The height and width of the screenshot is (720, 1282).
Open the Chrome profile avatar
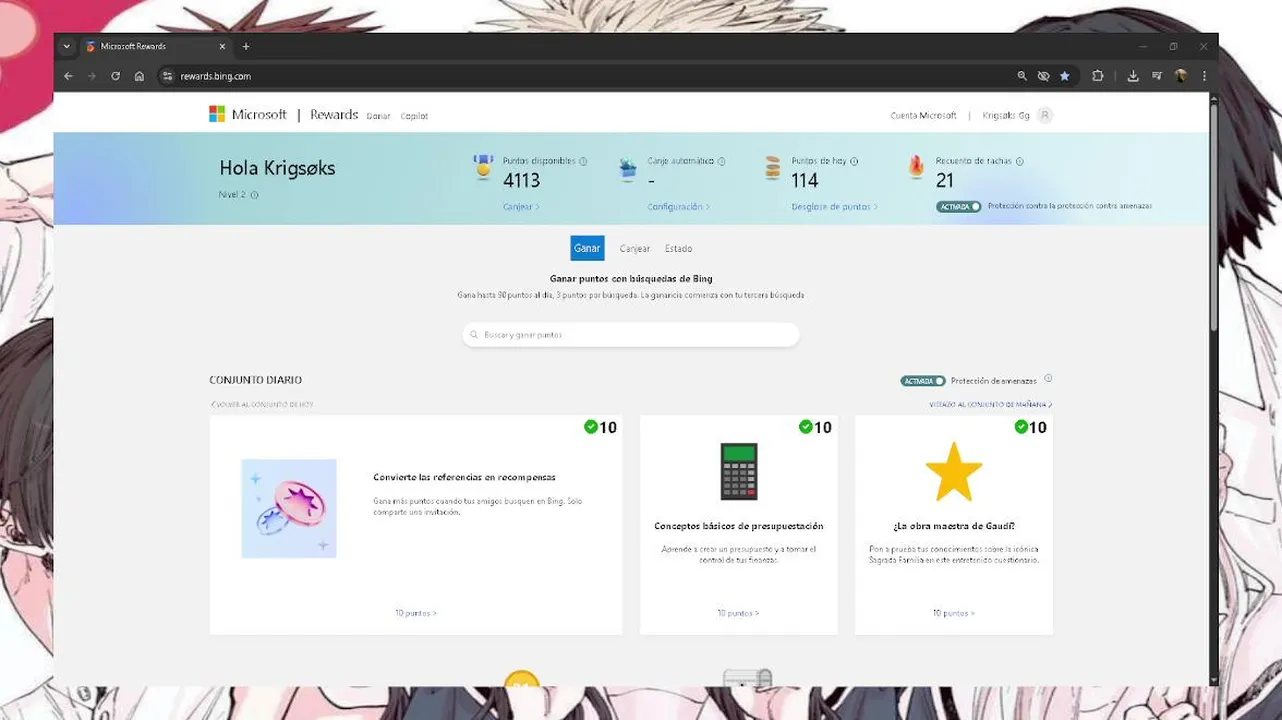[1181, 76]
